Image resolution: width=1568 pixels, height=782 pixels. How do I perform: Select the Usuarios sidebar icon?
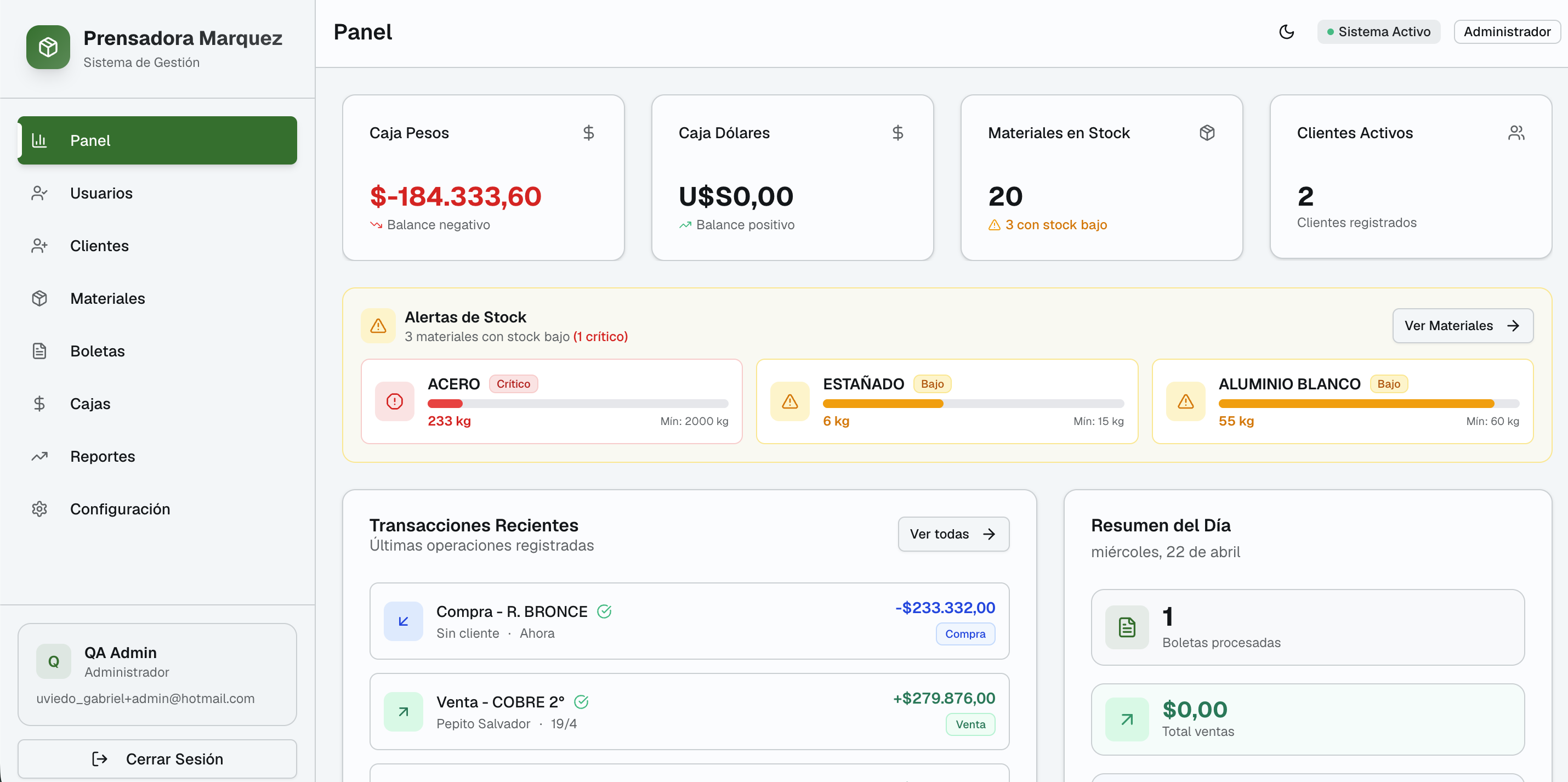[39, 193]
